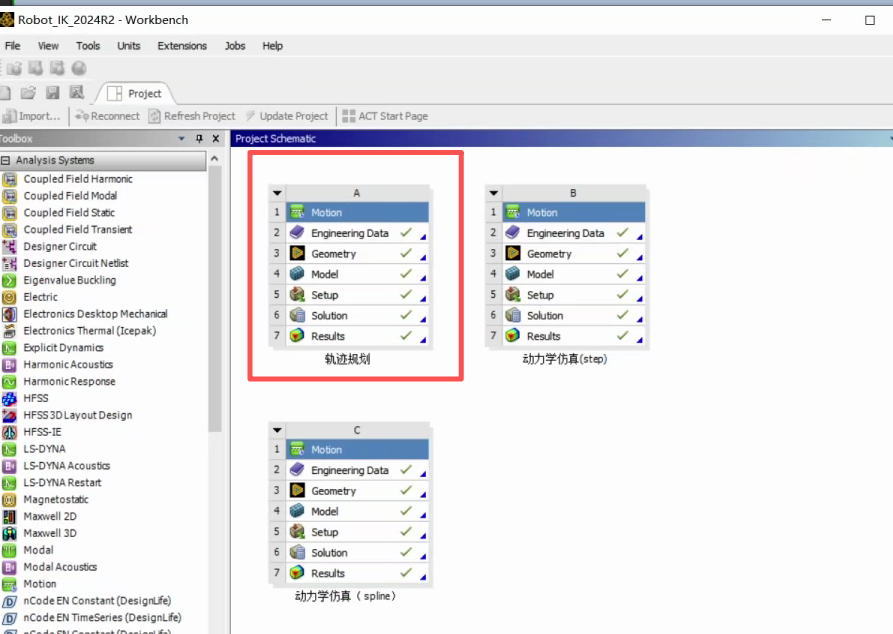The image size is (893, 634).
Task: Click nCode EN Constant (DesignLife) icon
Action: click(x=10, y=602)
